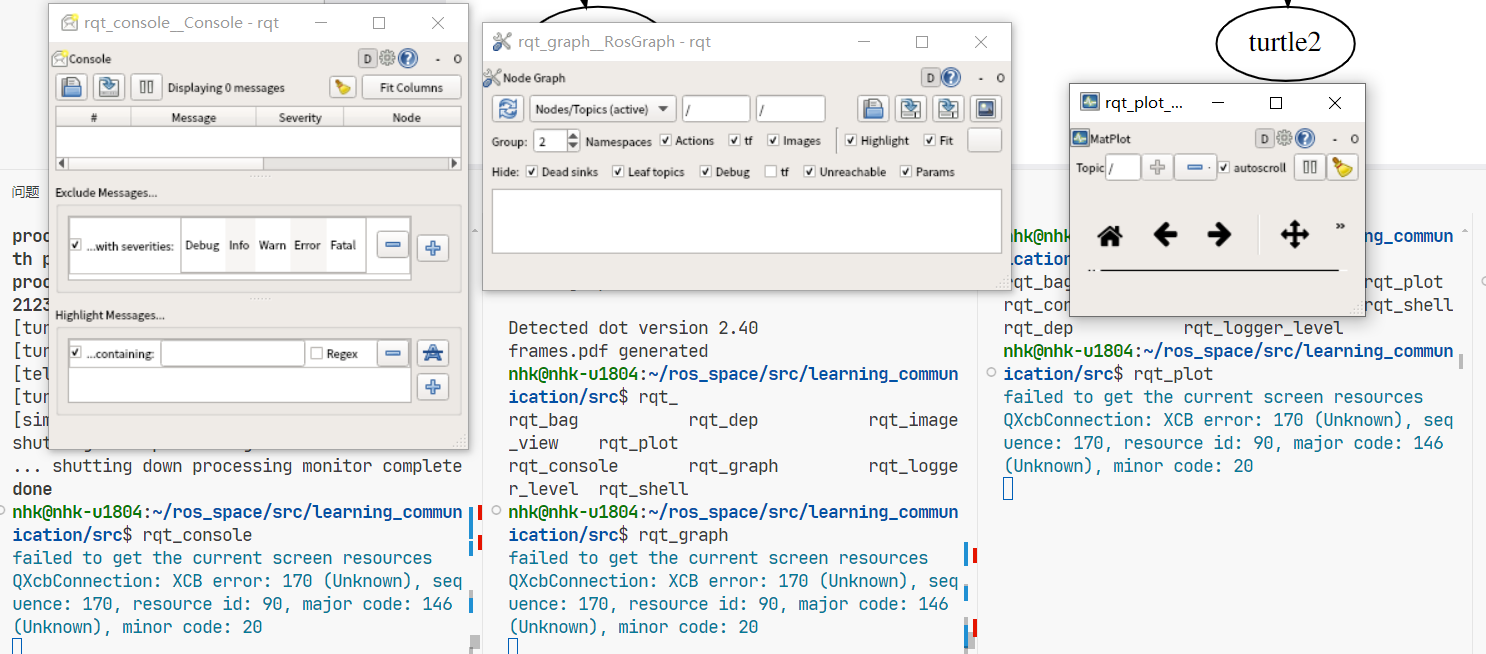Viewport: 1486px width, 654px height.
Task: Open help icon in Node Graph window
Action: click(950, 78)
